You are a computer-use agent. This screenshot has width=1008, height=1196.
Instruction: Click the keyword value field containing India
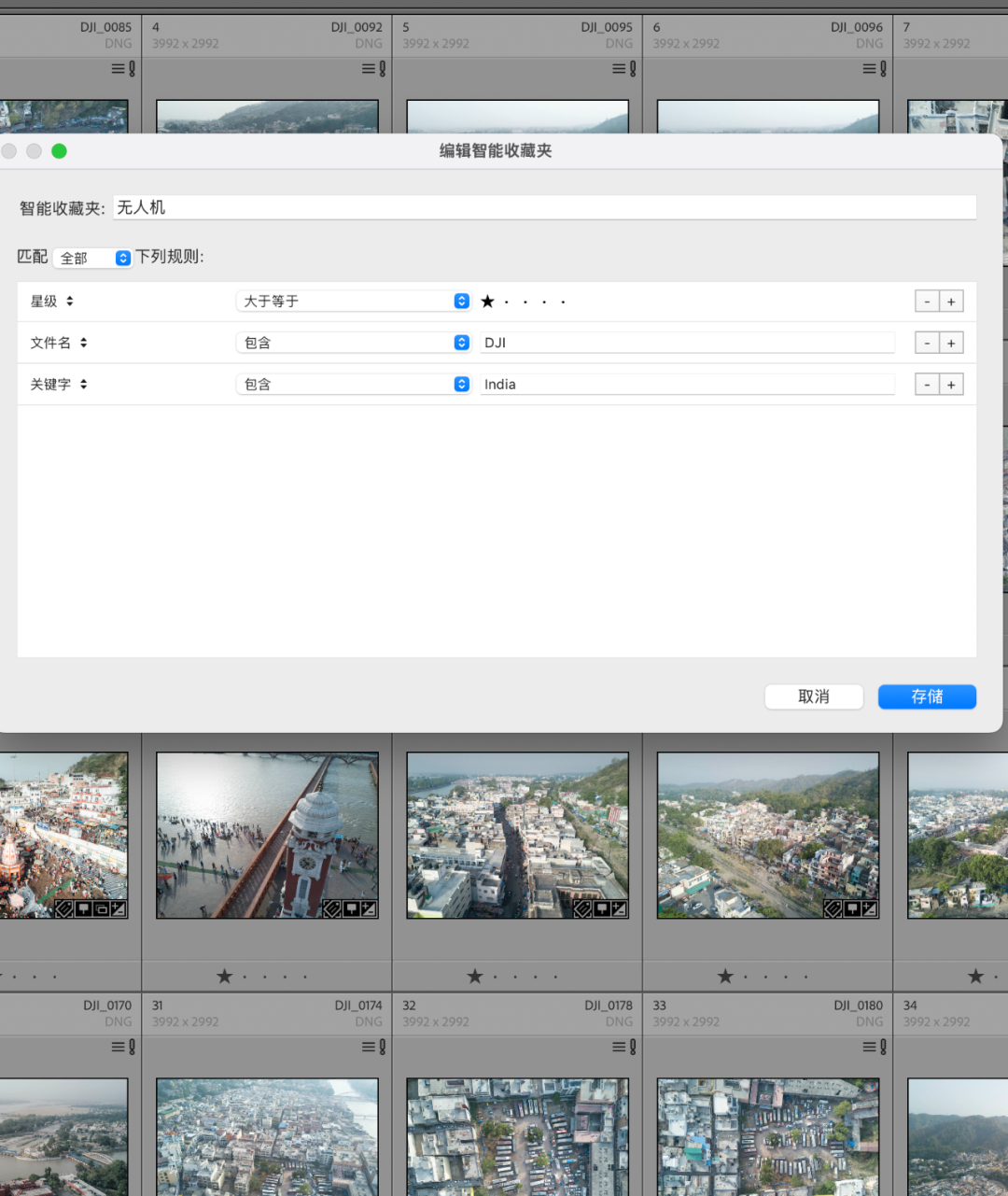(x=687, y=384)
